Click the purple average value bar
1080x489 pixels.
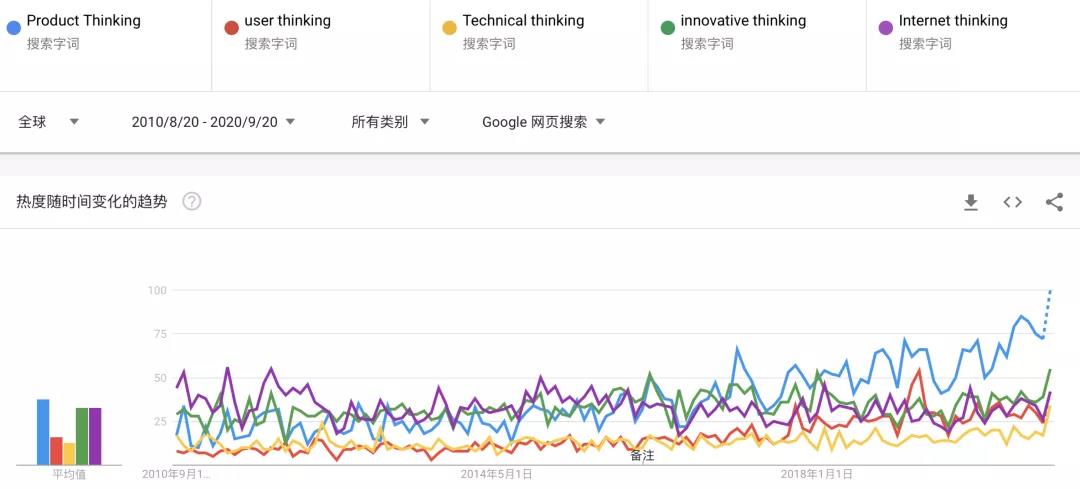coord(95,436)
